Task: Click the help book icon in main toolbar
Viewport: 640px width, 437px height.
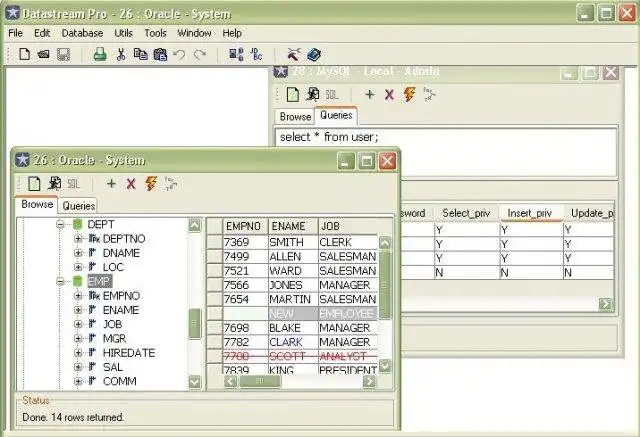Action: [314, 54]
